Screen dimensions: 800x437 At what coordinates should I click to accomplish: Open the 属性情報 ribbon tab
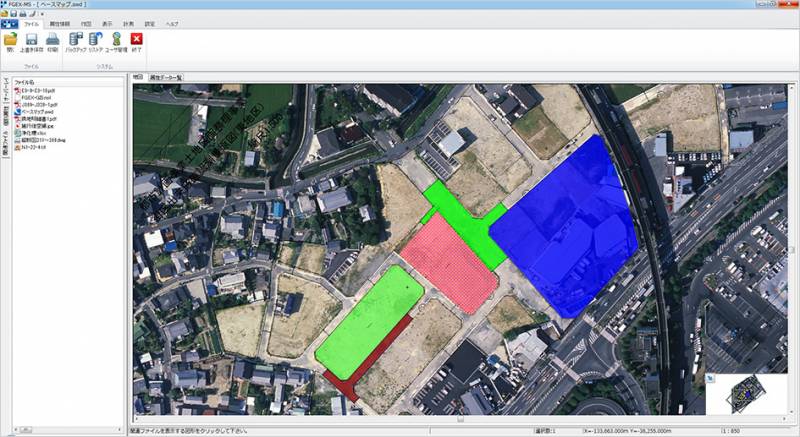pyautogui.click(x=58, y=22)
